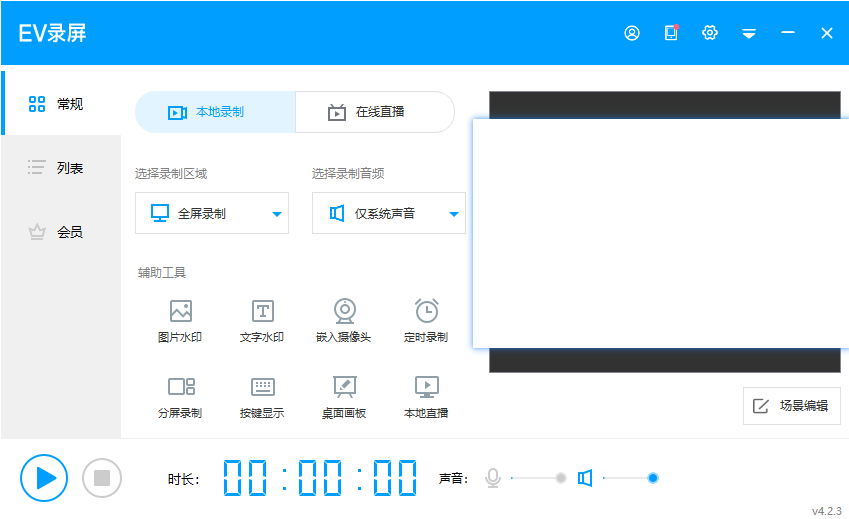Open the 会员 sidebar tab
Image resolution: width=849 pixels, height=519 pixels.
coord(61,232)
